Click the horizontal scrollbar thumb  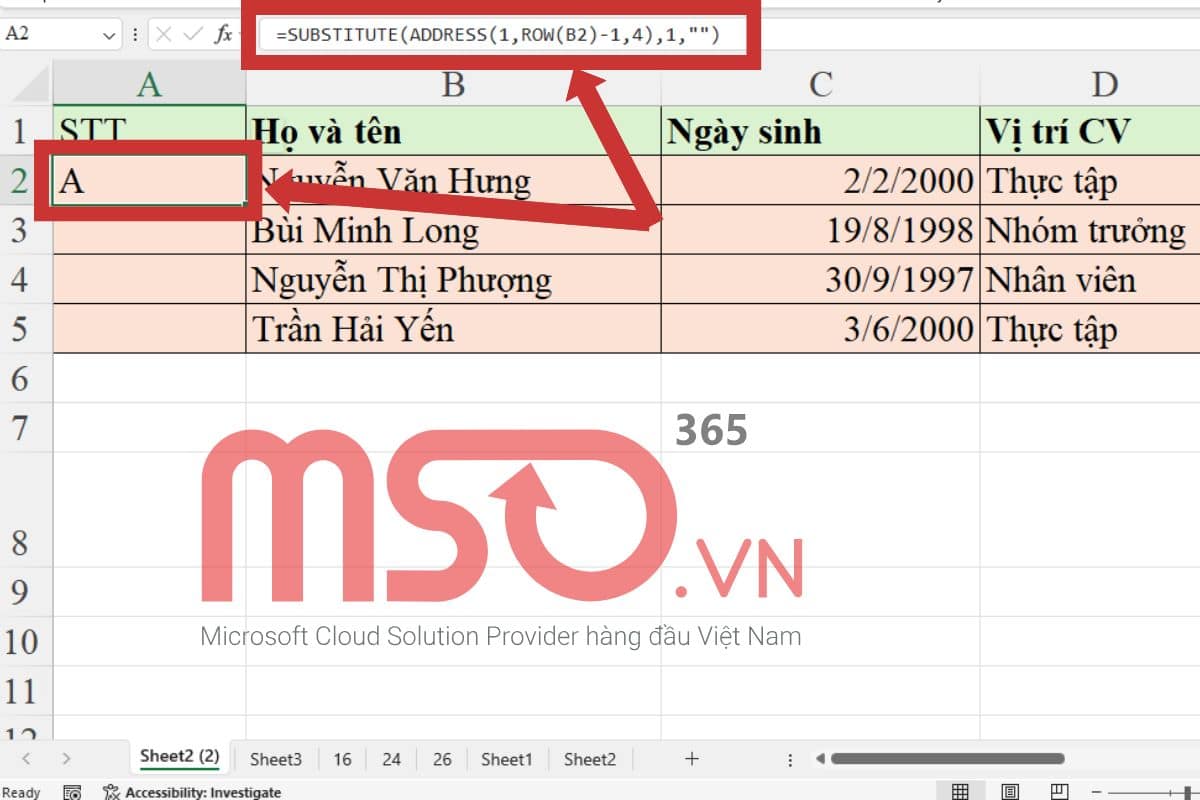[947, 759]
